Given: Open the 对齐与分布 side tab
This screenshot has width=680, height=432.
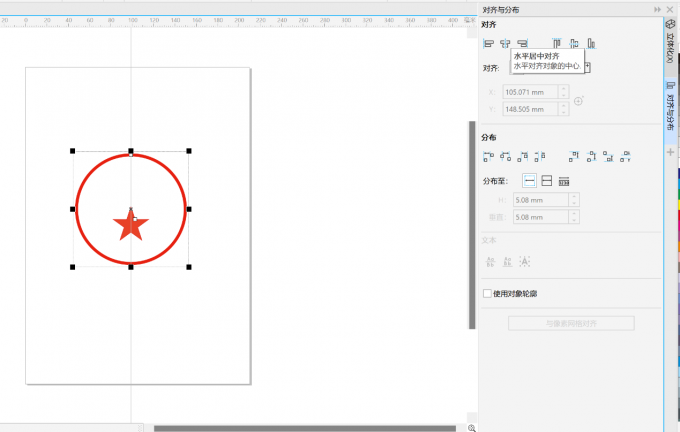Looking at the screenshot, I should pyautogui.click(x=671, y=107).
